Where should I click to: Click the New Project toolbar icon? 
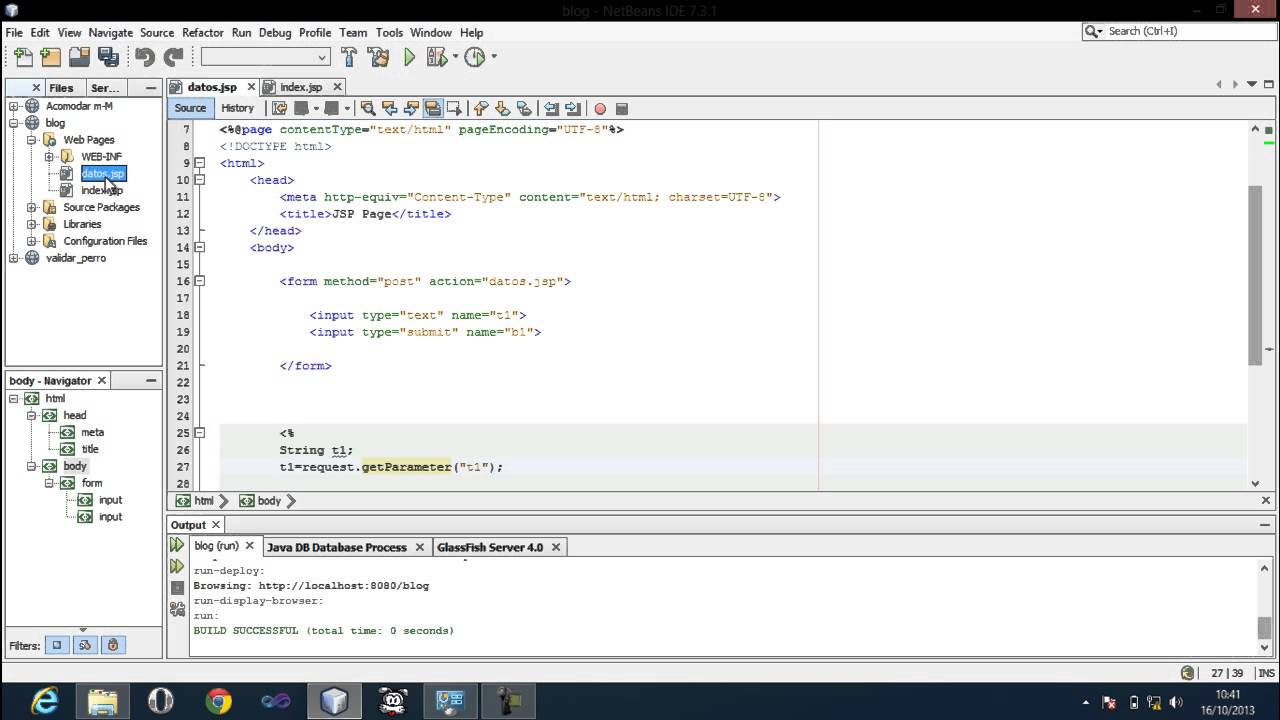[x=51, y=58]
